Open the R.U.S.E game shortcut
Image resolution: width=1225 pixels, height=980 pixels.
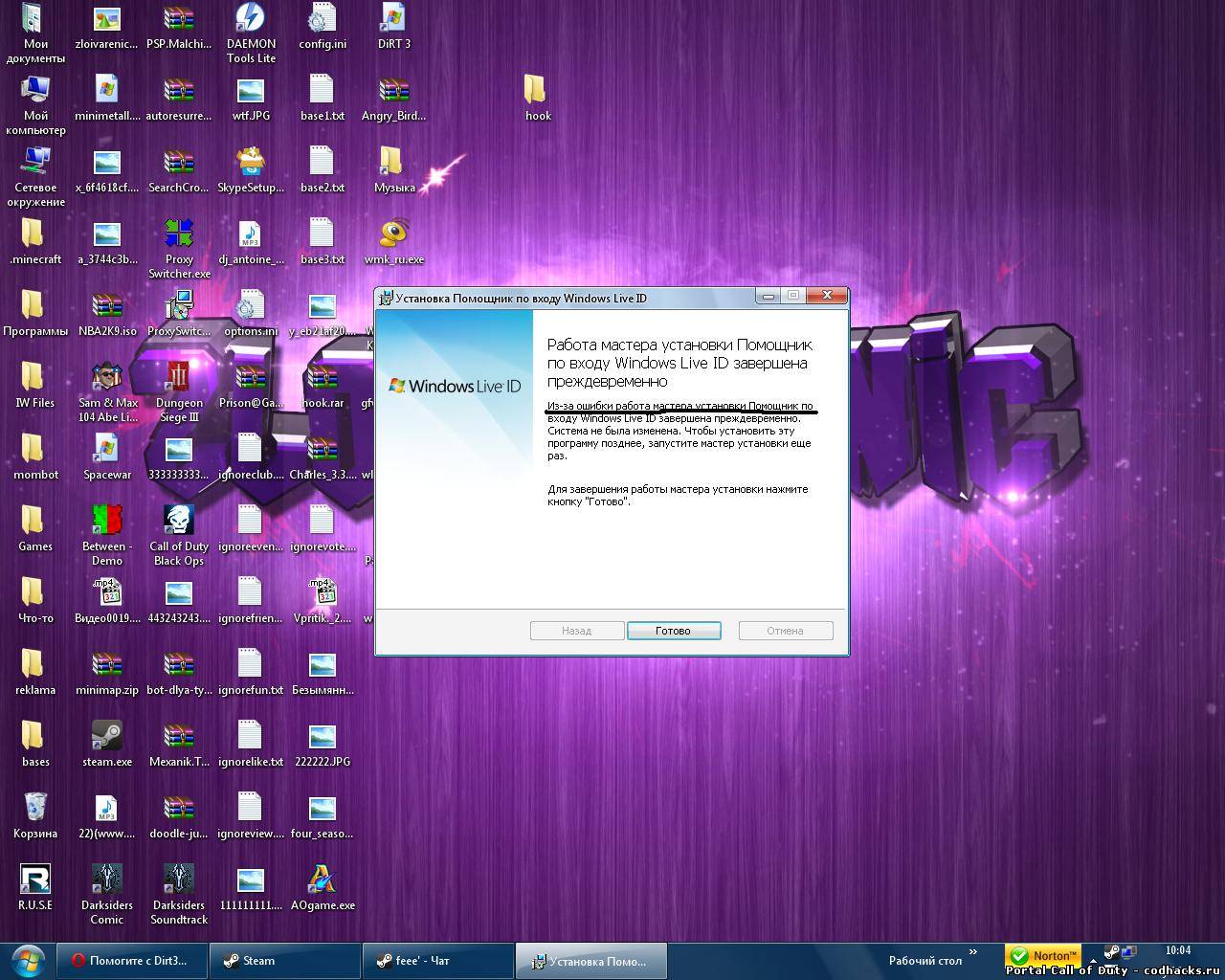[x=35, y=880]
